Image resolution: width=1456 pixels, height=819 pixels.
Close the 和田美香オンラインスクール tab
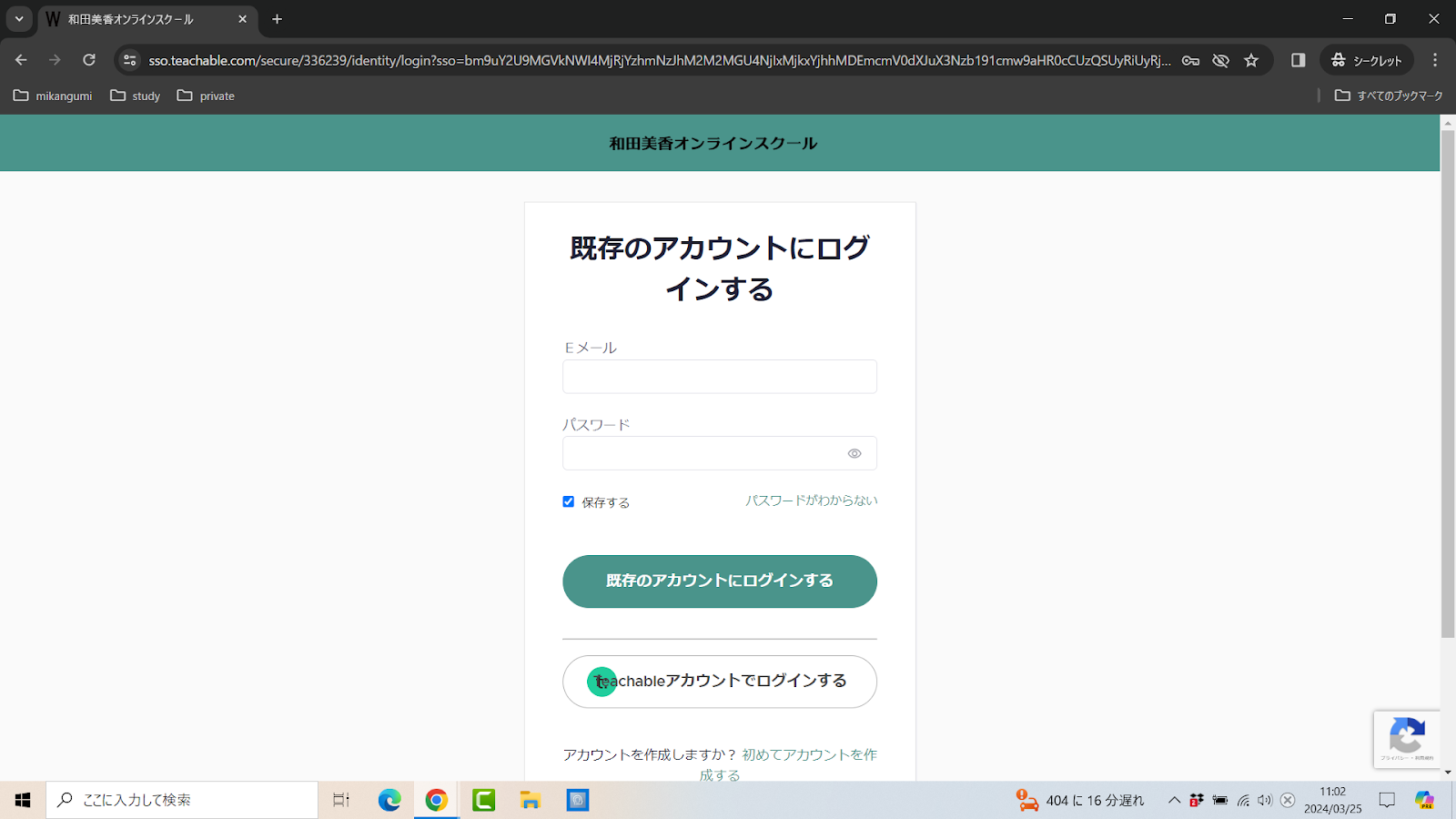coord(242,18)
